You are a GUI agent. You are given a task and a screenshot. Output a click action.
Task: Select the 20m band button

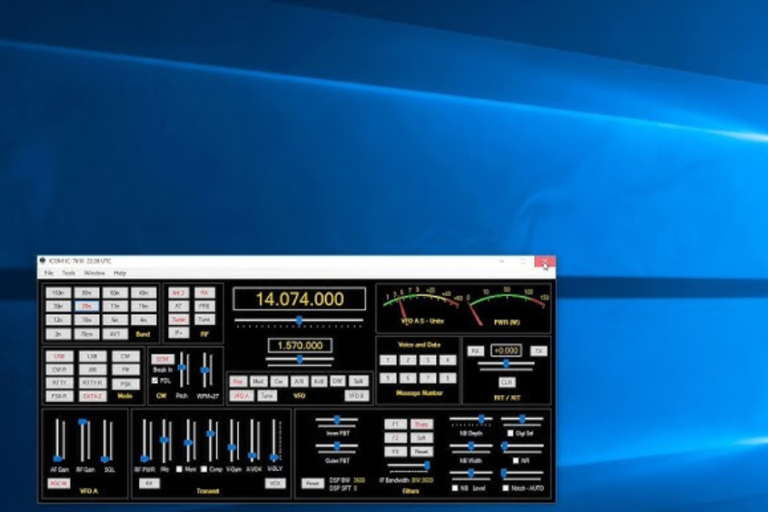click(87, 306)
